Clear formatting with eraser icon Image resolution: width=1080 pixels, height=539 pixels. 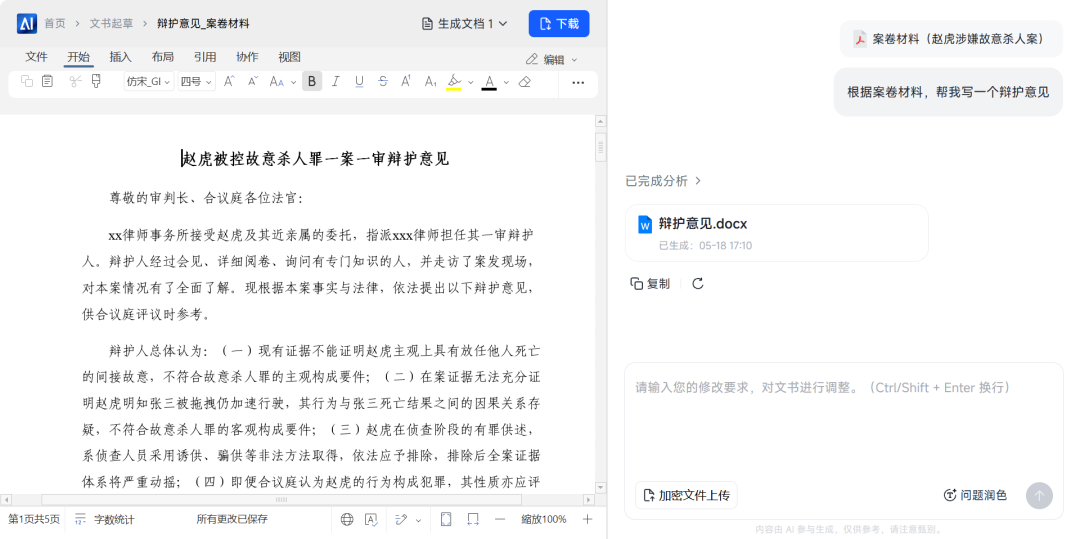[525, 82]
